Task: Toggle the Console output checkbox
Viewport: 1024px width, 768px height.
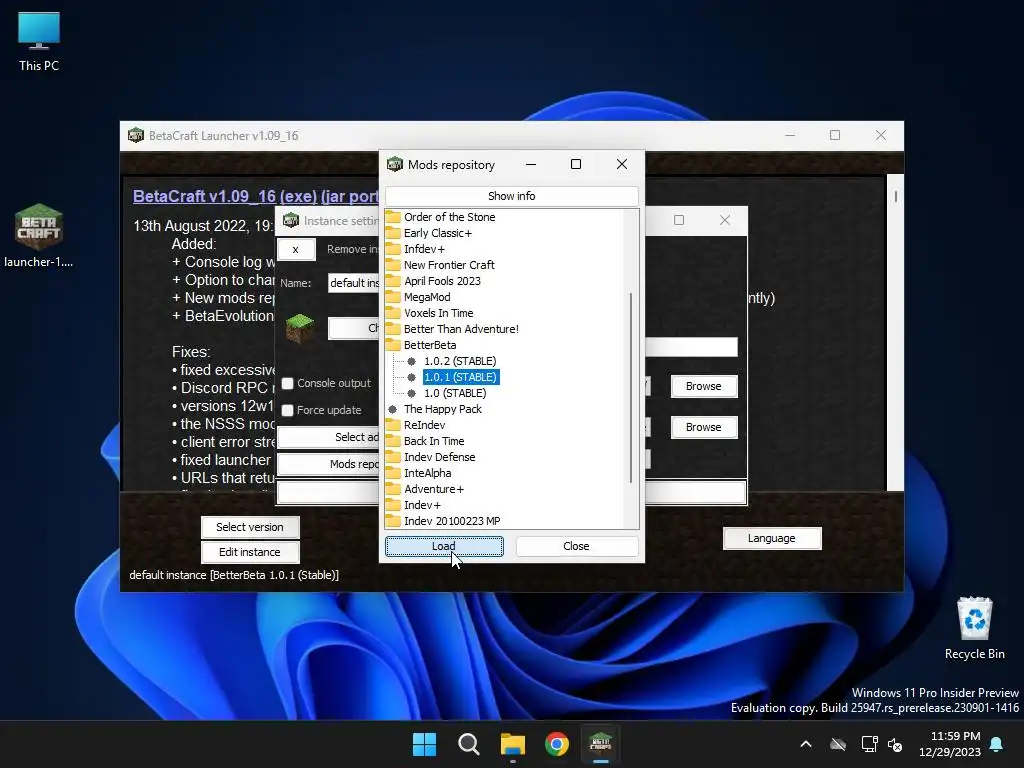Action: point(287,383)
